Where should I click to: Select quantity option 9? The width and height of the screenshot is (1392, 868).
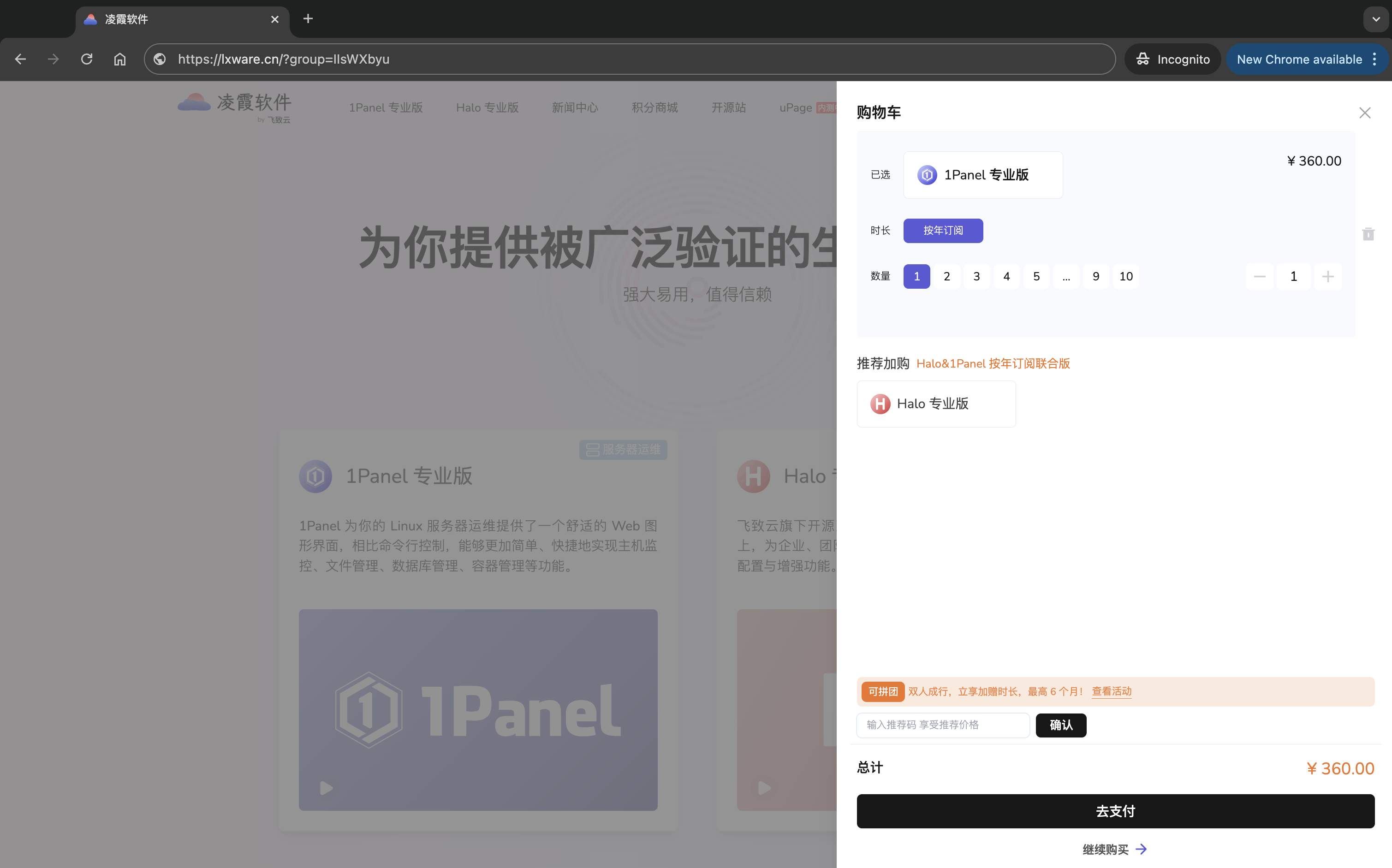point(1096,277)
